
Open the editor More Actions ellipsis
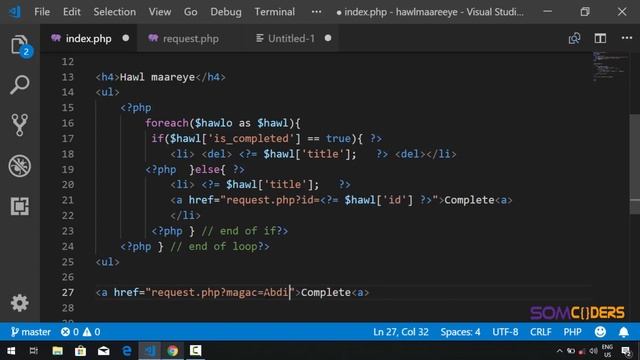627,38
